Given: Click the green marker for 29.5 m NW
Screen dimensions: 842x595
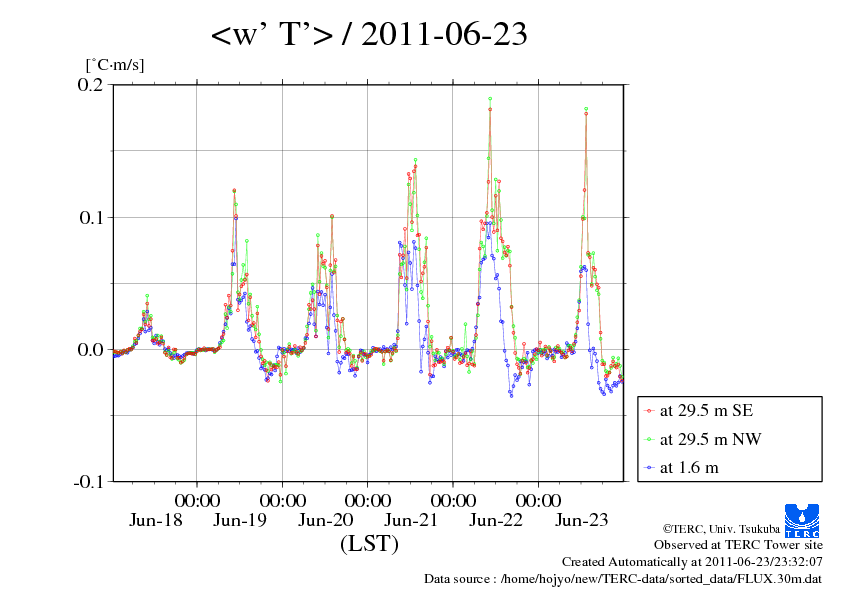Looking at the screenshot, I should point(650,439).
